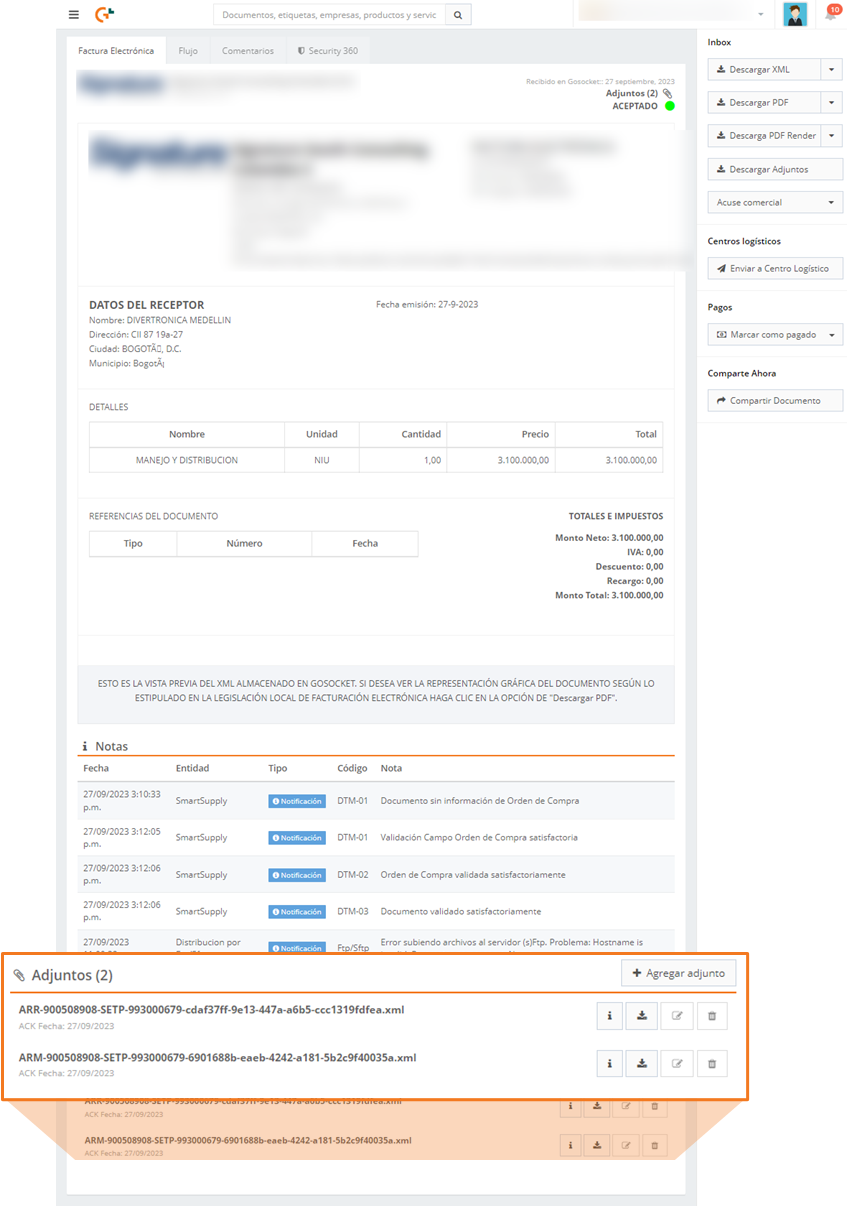Click the Notas info icon heading
The width and height of the screenshot is (847, 1206).
click(85, 747)
